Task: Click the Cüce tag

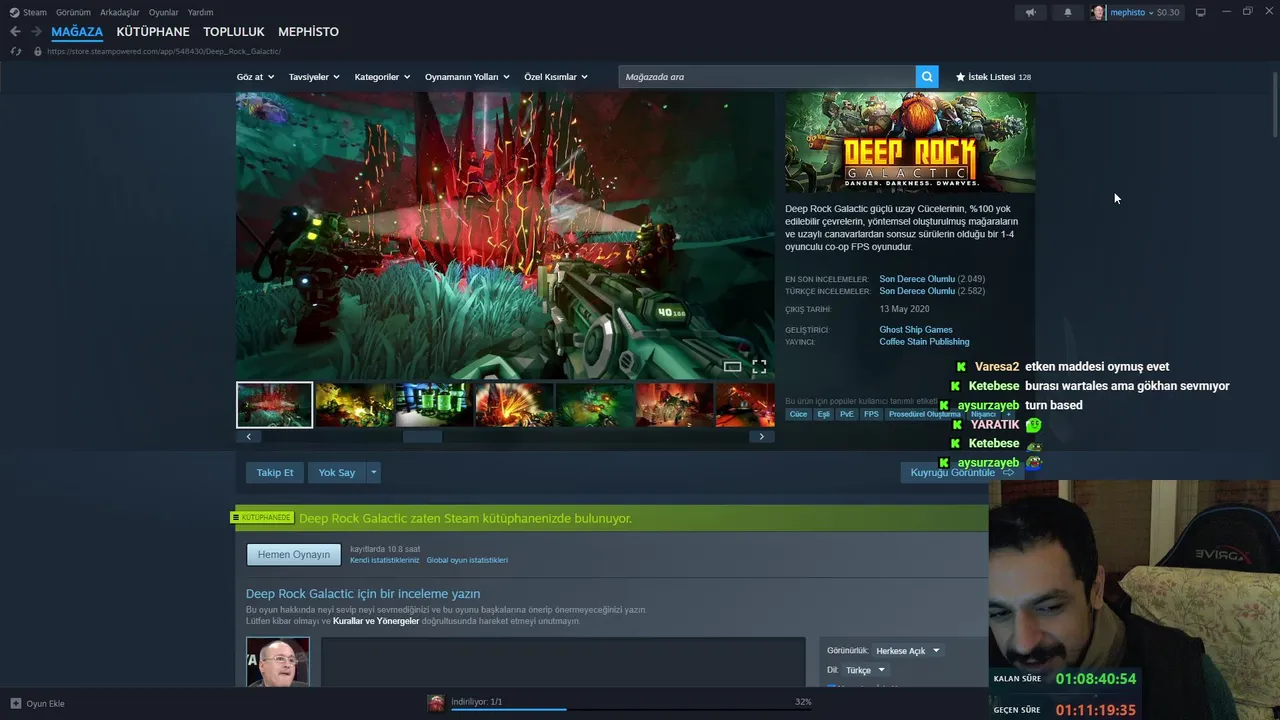Action: [798, 414]
